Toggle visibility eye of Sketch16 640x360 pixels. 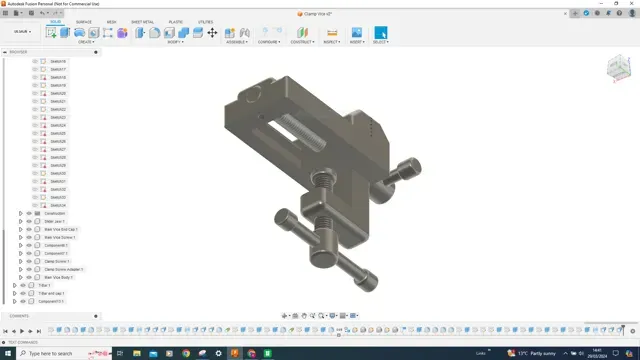tap(35, 61)
